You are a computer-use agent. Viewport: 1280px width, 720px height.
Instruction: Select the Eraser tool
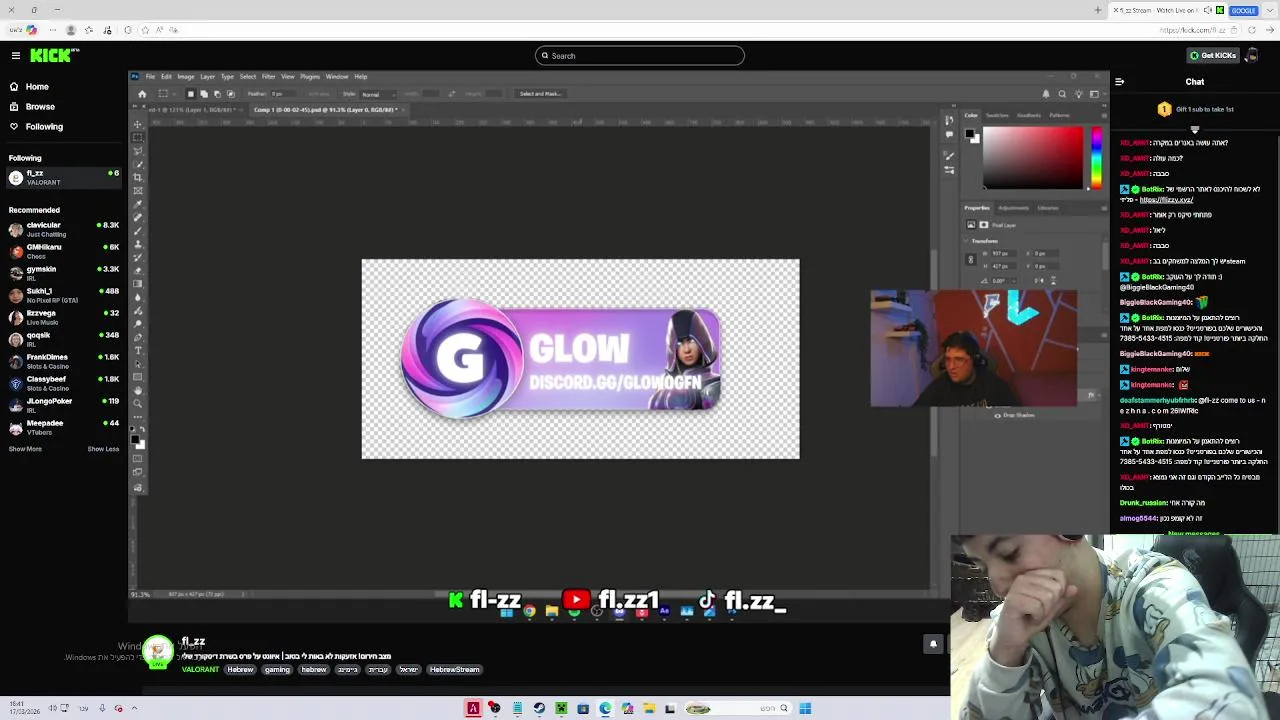[x=138, y=270]
